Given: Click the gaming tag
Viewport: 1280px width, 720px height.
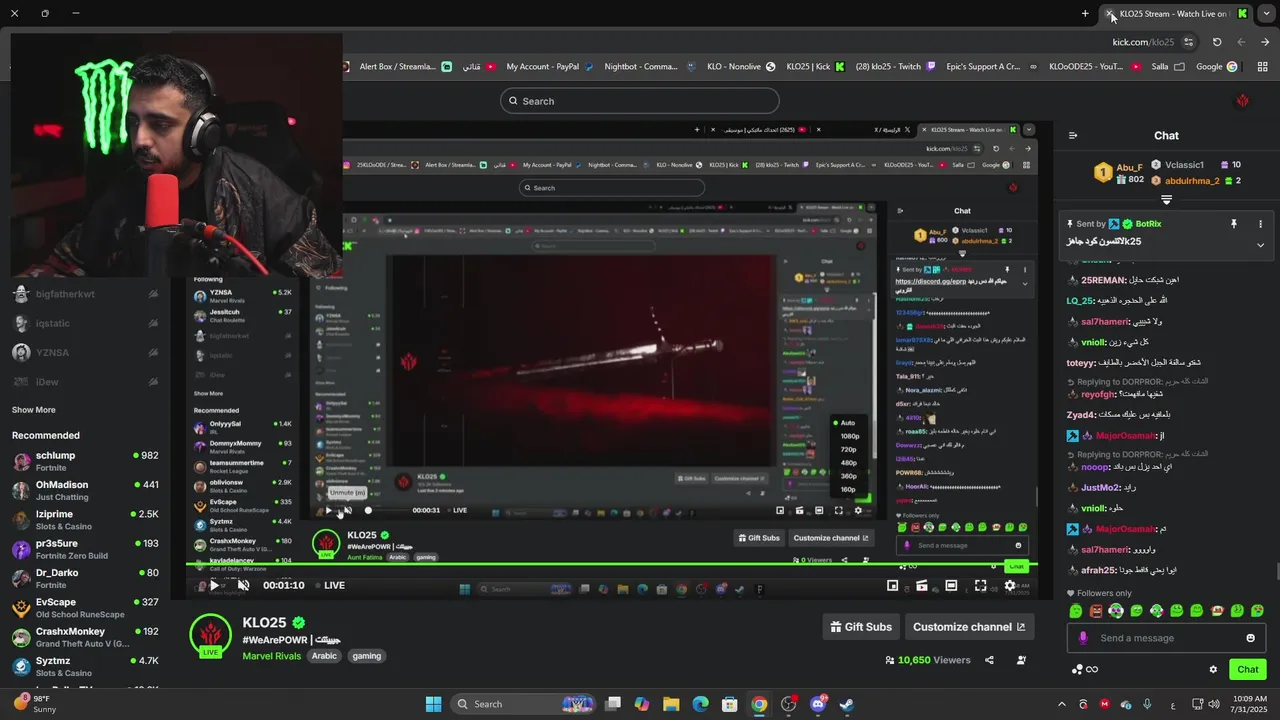Looking at the screenshot, I should click(x=367, y=656).
